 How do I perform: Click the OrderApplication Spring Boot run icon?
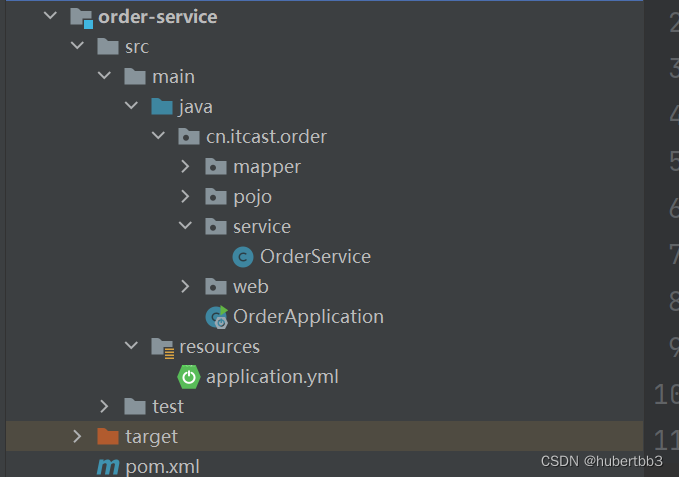coord(217,317)
